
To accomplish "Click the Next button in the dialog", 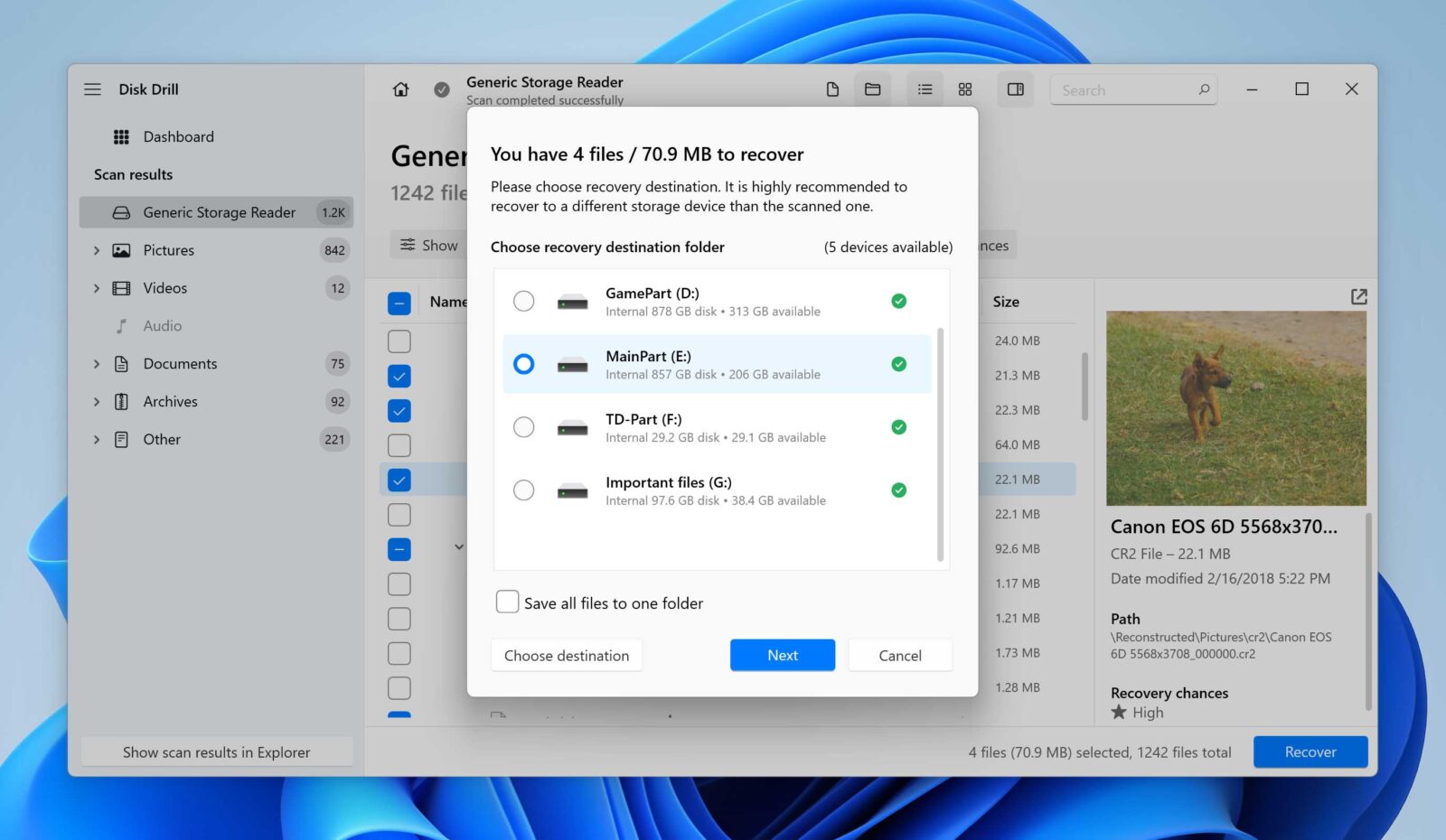I will pyautogui.click(x=782, y=655).
